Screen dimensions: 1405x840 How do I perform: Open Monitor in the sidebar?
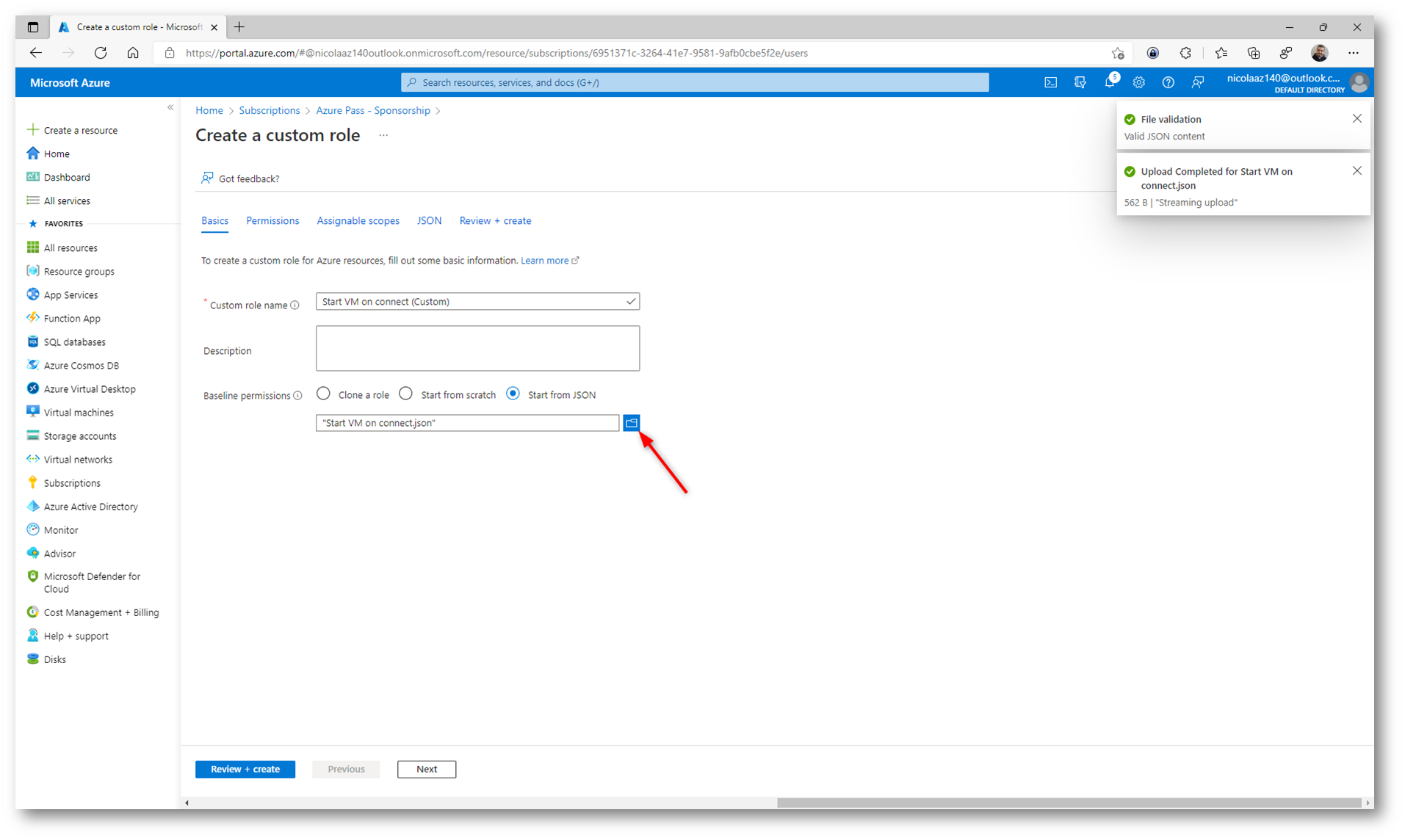point(61,530)
